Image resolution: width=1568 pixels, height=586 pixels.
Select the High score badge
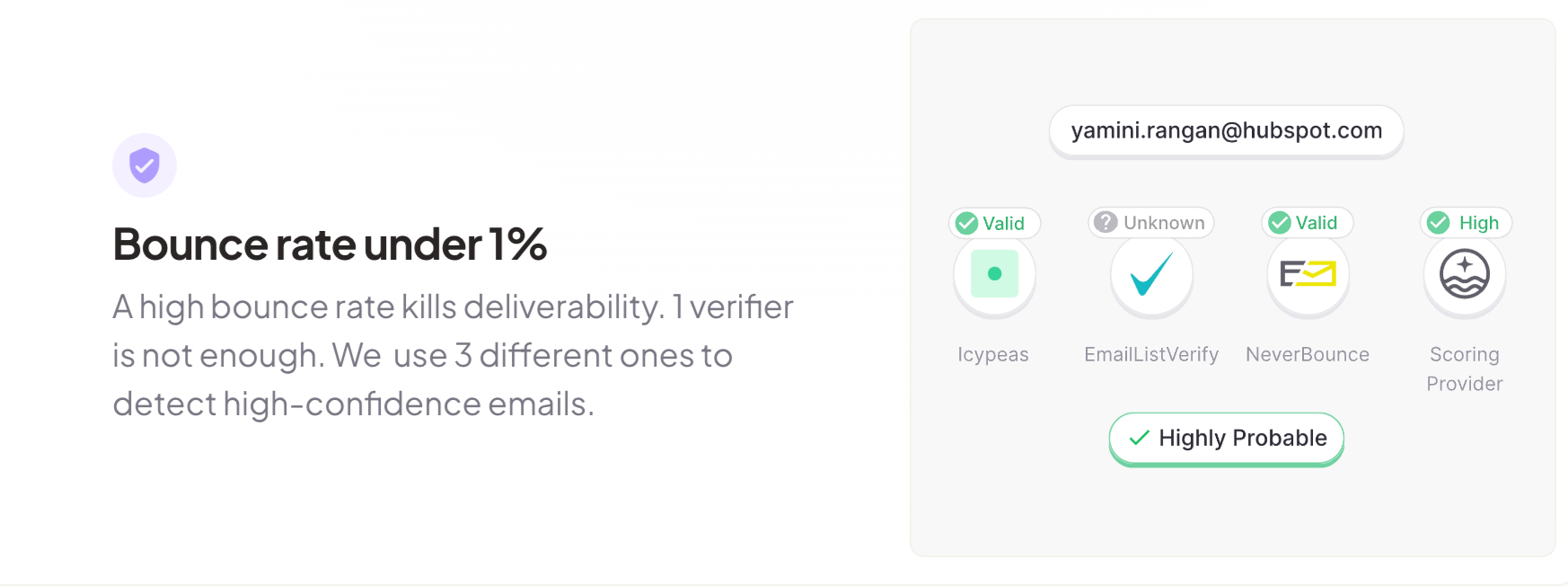coord(1466,222)
